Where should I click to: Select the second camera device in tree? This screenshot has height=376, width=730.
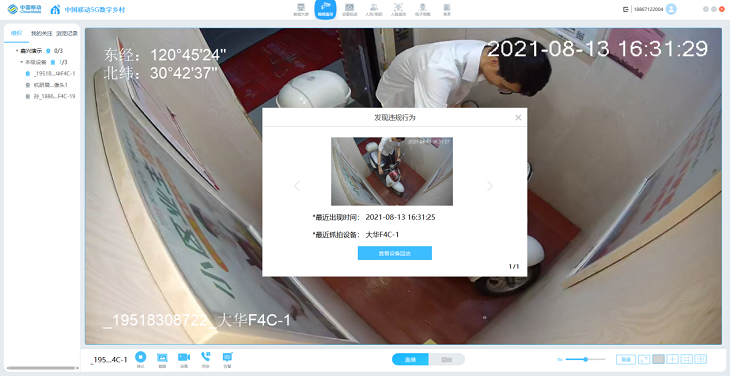coord(47,85)
